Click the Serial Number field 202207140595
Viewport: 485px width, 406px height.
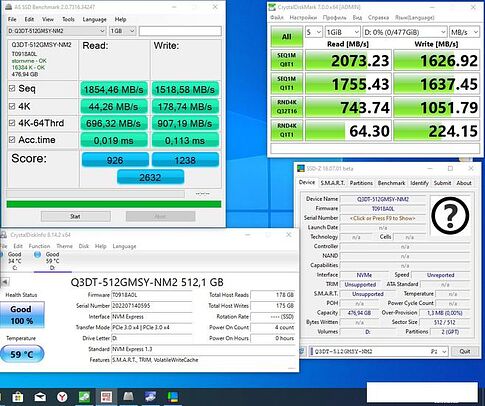coord(152,306)
